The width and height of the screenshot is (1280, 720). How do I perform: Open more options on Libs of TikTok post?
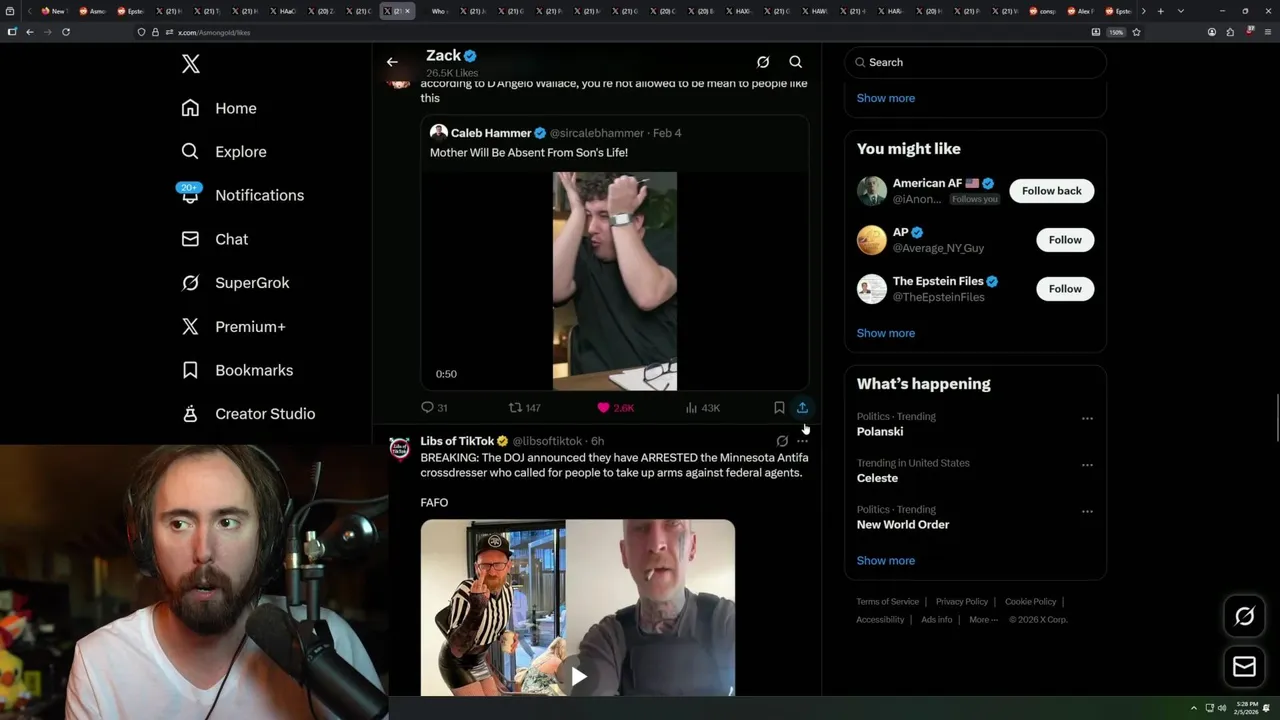click(x=802, y=441)
